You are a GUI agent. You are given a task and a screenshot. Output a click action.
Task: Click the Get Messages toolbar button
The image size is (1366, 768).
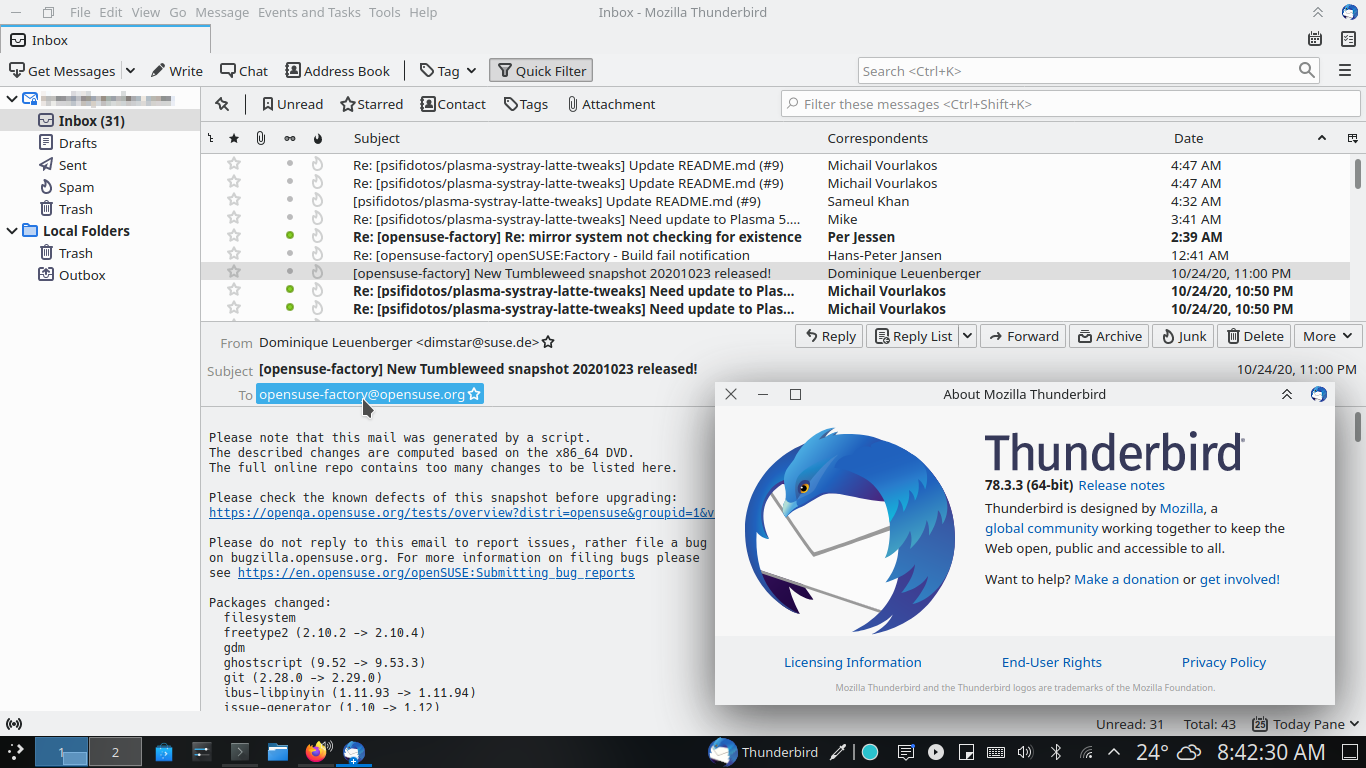coord(62,71)
